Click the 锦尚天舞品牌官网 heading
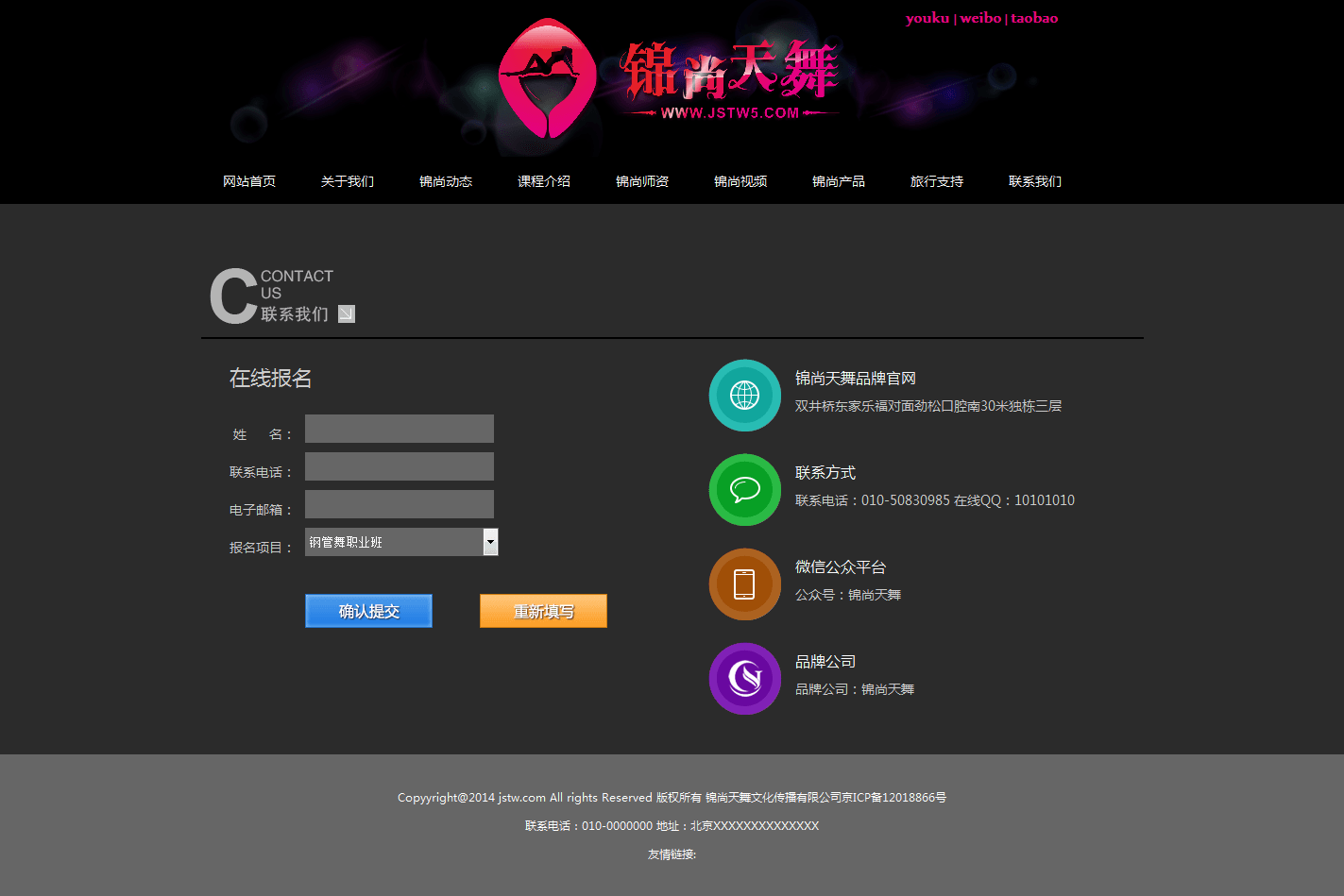1344x896 pixels. [x=856, y=379]
